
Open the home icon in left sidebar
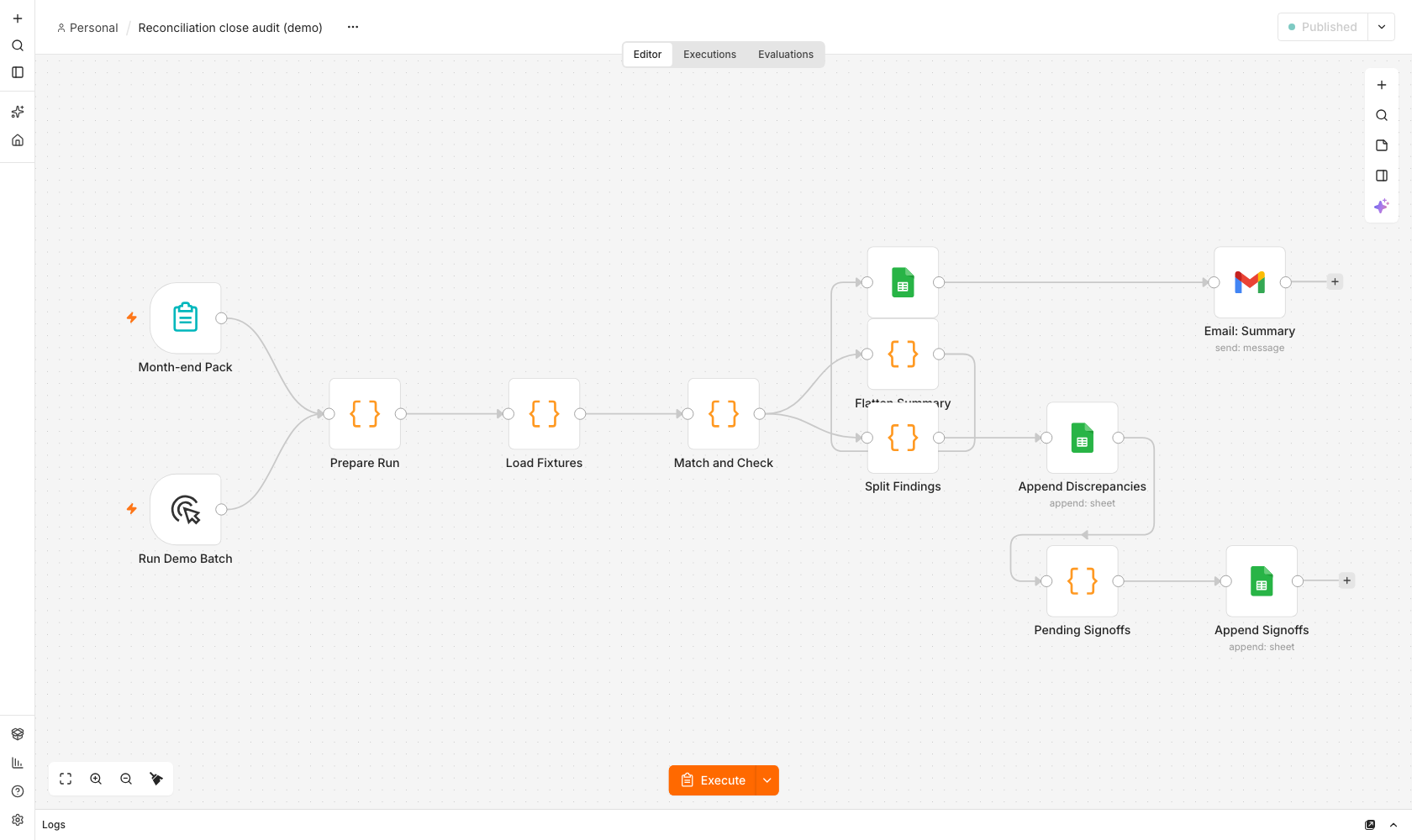point(18,140)
